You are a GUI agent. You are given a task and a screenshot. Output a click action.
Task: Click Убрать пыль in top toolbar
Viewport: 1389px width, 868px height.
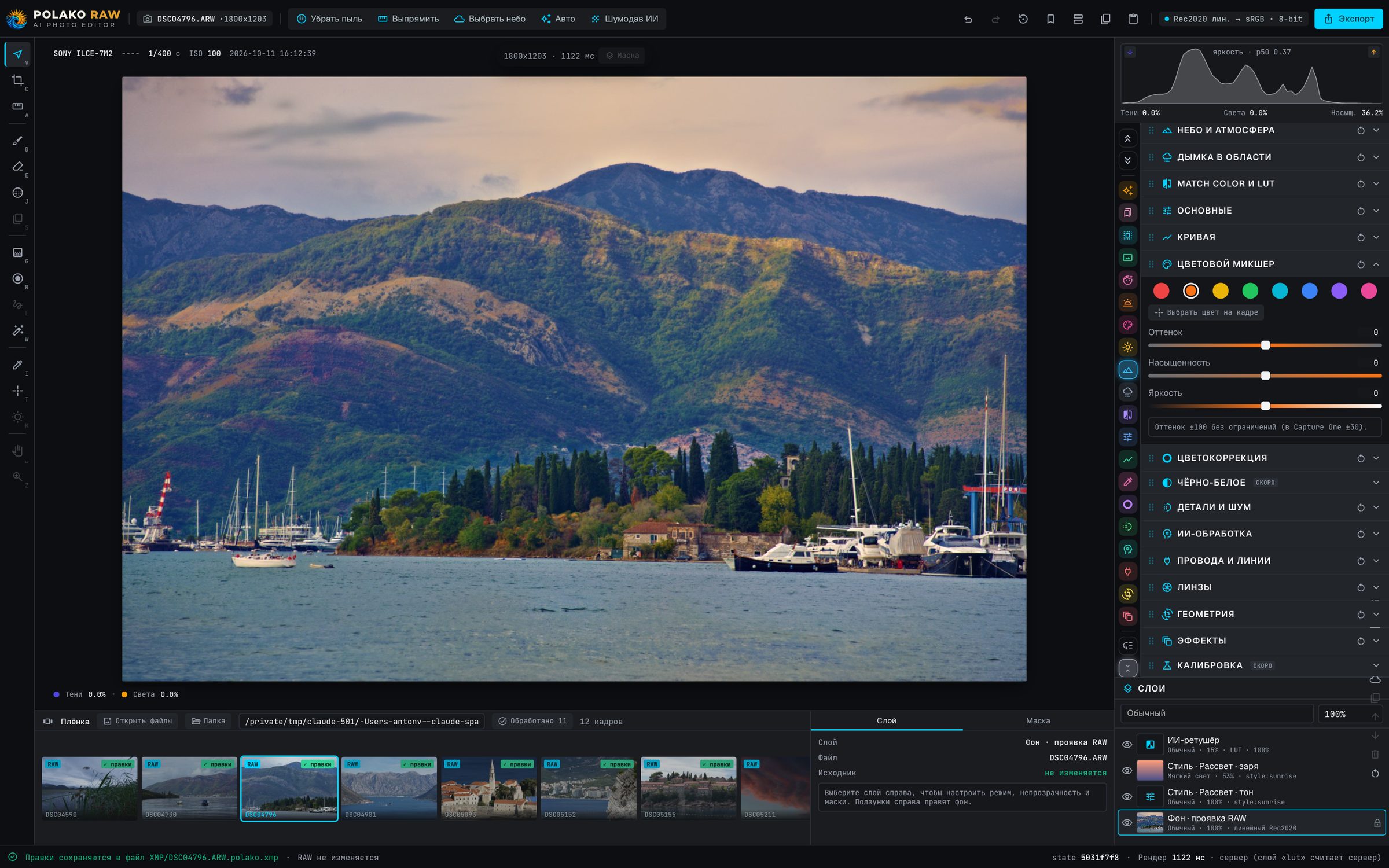(x=329, y=19)
